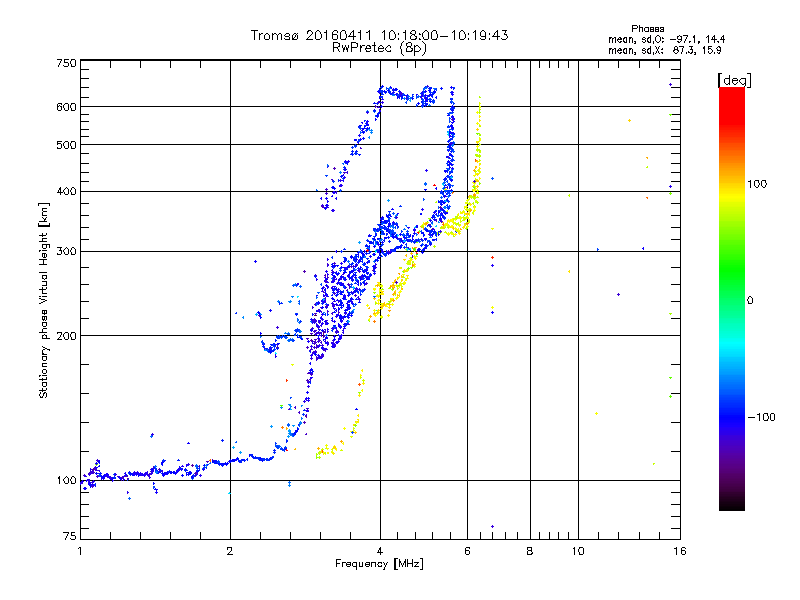The height and width of the screenshot is (600, 800).
Task: Click the '100' colorbar tick label
Action: (757, 184)
